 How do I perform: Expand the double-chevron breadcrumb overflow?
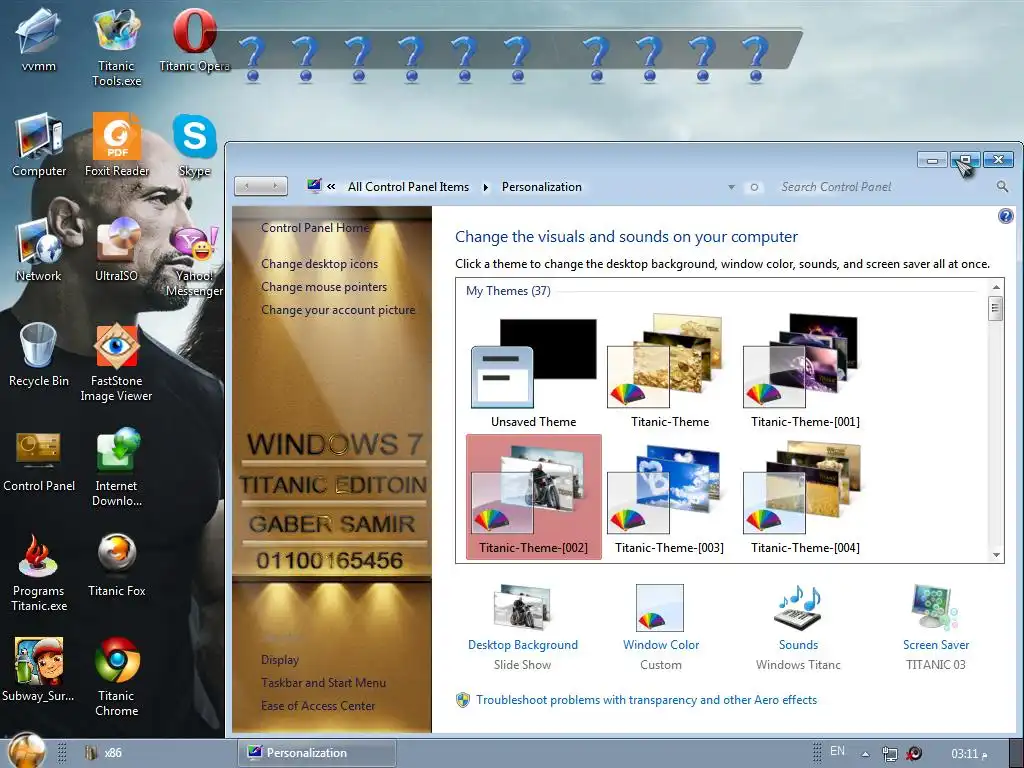pos(331,187)
